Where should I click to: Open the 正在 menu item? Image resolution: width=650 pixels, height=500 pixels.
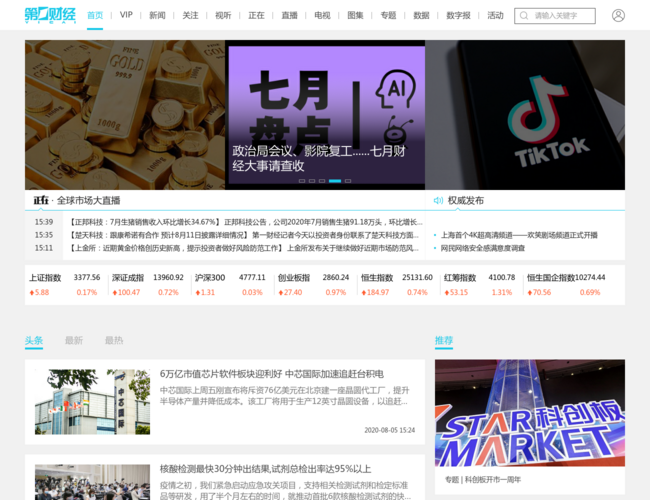pyautogui.click(x=256, y=15)
